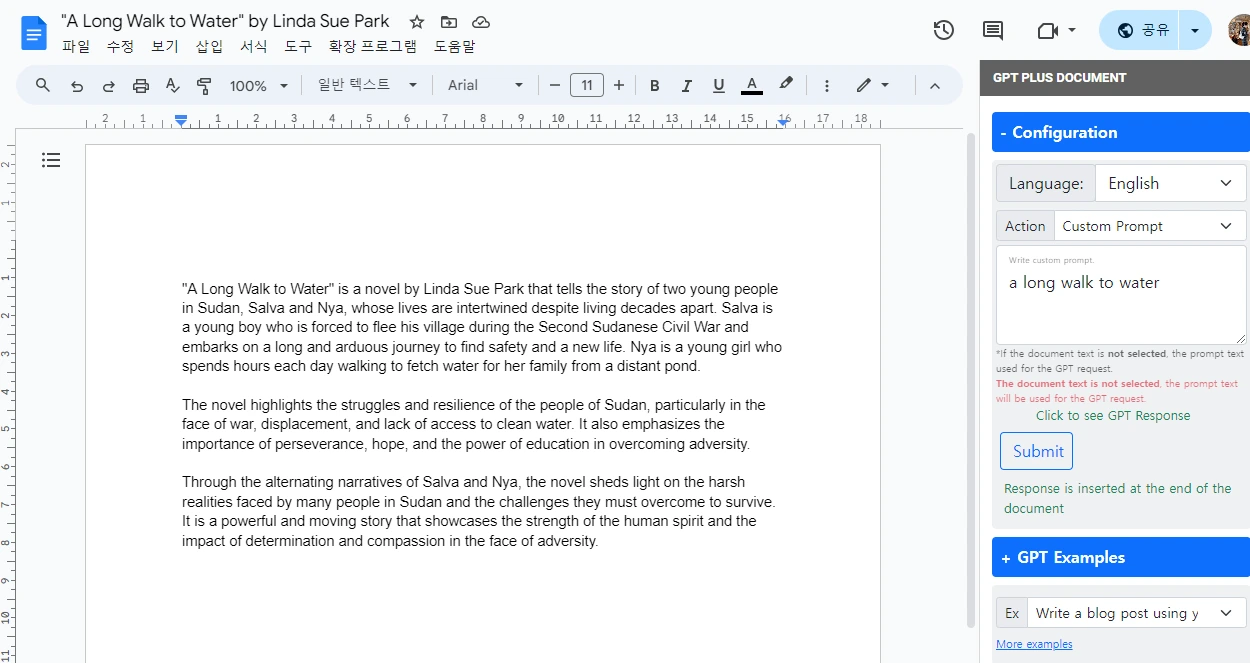This screenshot has width=1250, height=663.
Task: Open the 도구 menu
Action: click(298, 46)
